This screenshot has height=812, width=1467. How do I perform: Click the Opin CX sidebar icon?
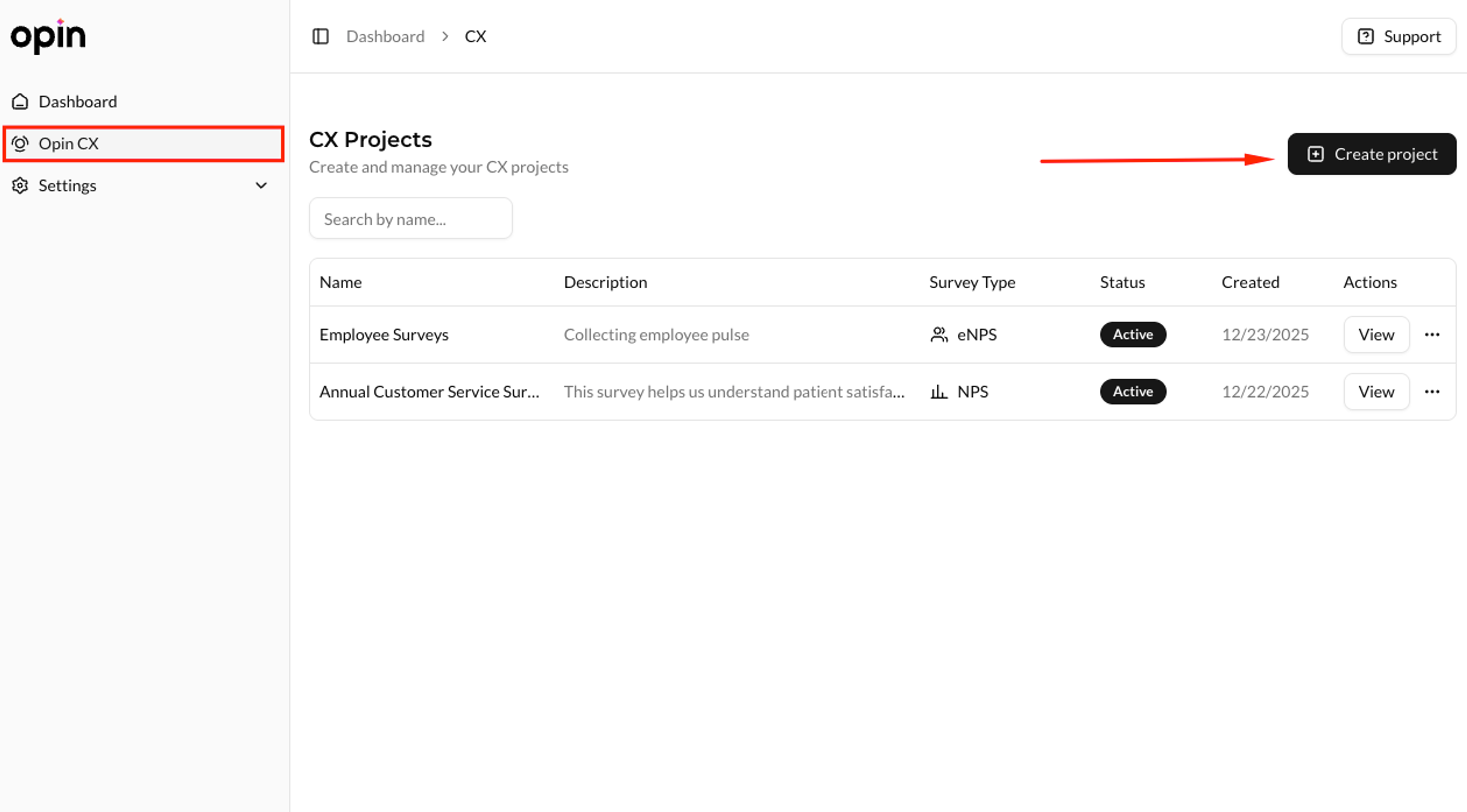[x=20, y=144]
